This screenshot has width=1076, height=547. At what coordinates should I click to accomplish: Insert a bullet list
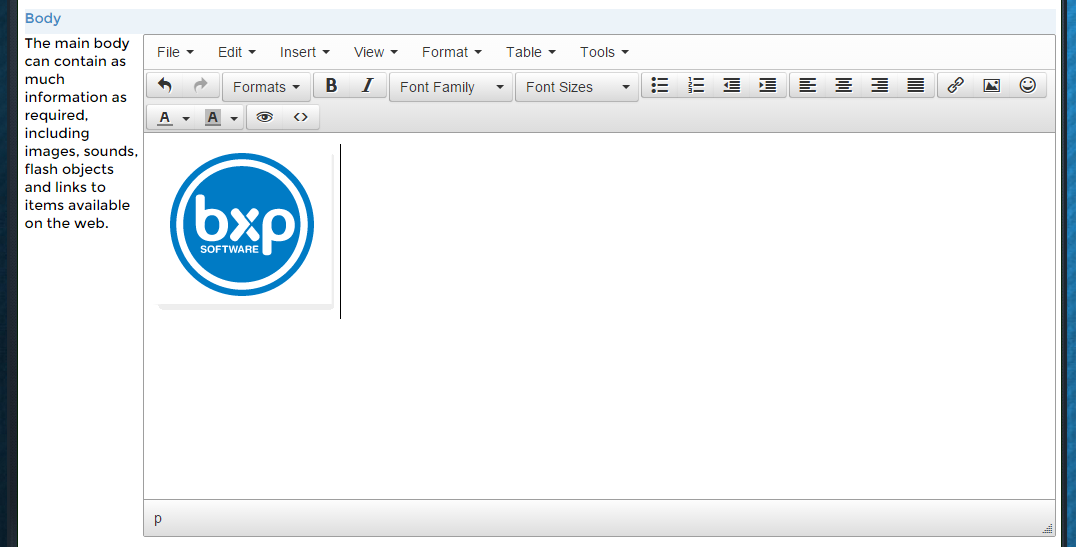659,86
